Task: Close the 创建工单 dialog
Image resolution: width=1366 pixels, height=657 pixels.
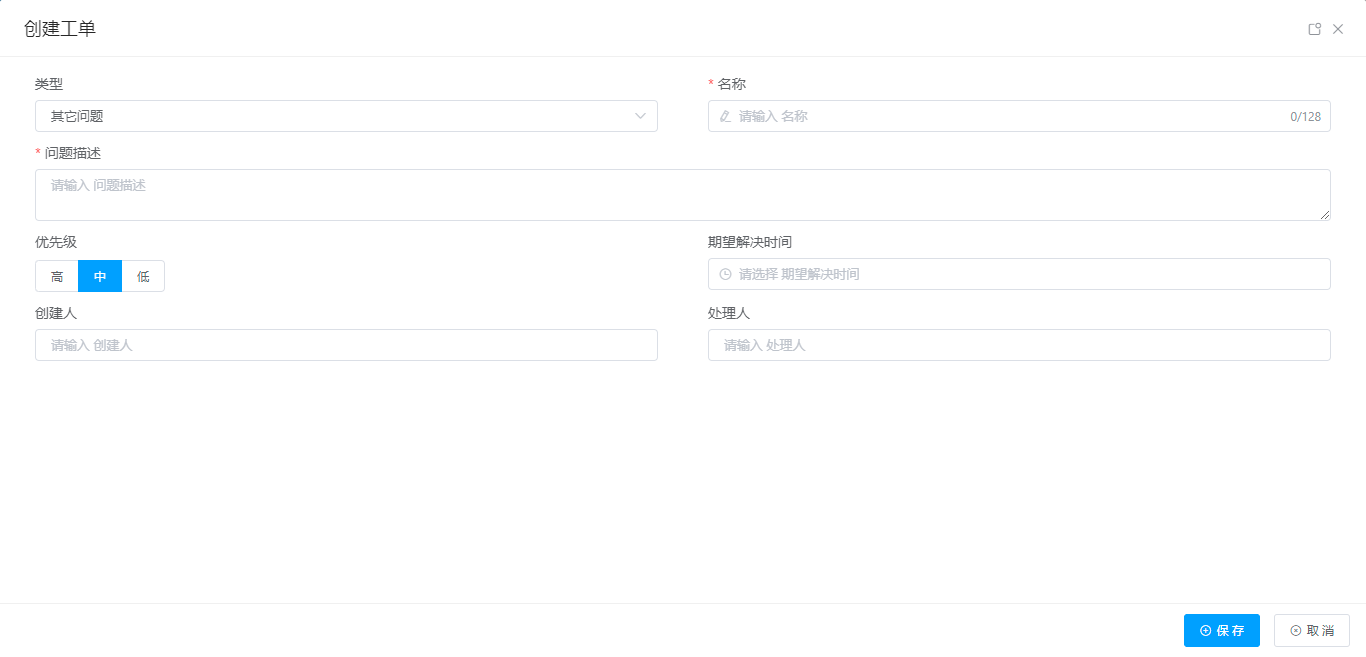Action: [1338, 29]
